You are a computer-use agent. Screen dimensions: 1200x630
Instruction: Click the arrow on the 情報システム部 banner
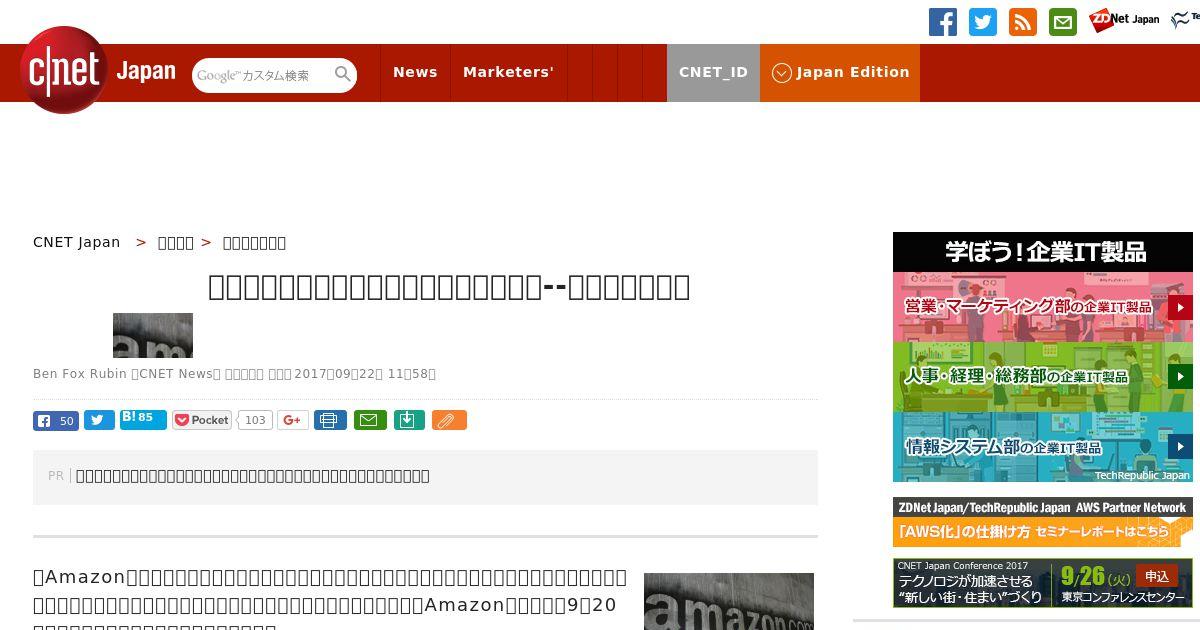[x=1180, y=447]
